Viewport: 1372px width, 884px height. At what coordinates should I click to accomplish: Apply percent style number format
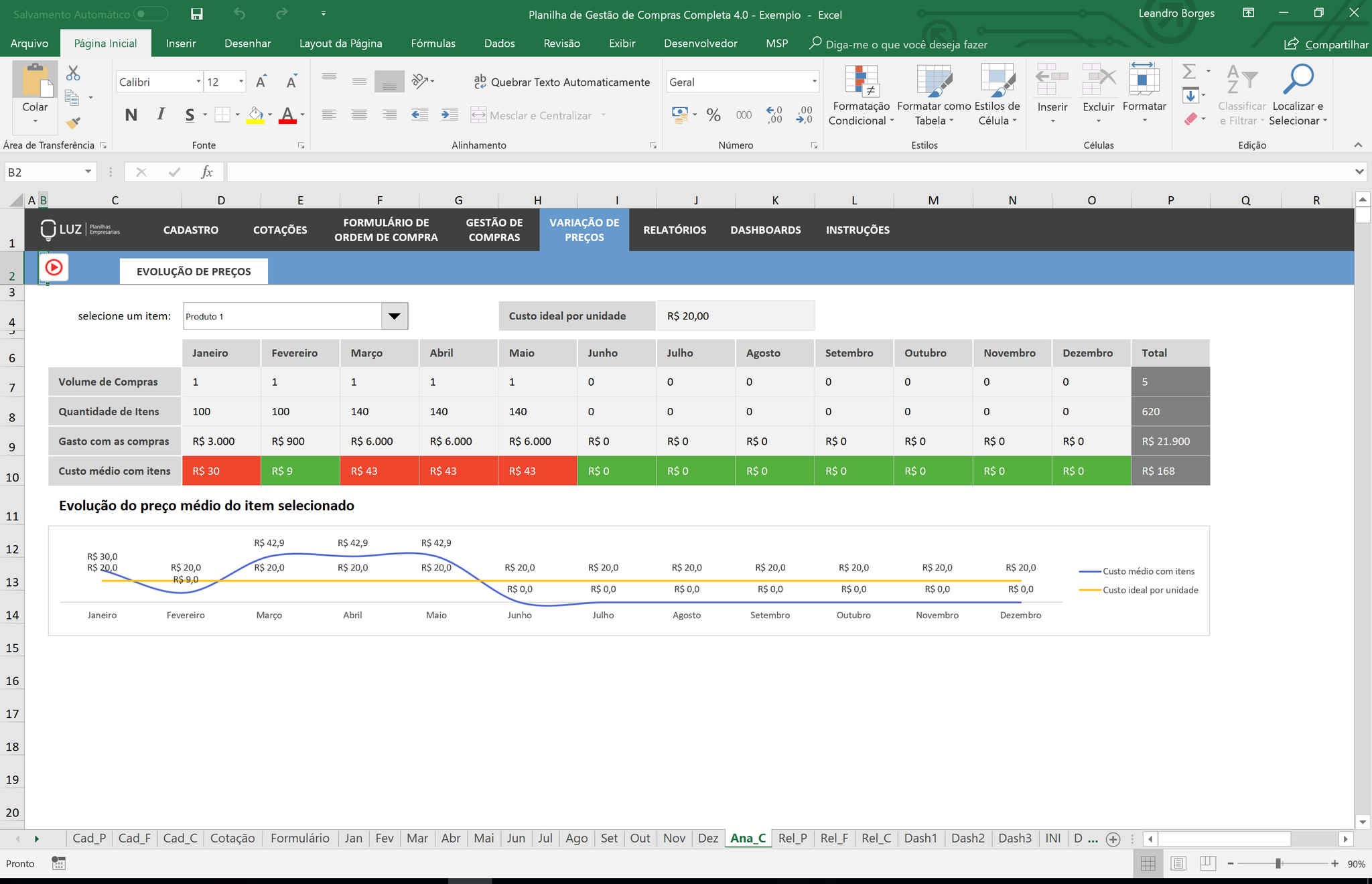coord(713,115)
